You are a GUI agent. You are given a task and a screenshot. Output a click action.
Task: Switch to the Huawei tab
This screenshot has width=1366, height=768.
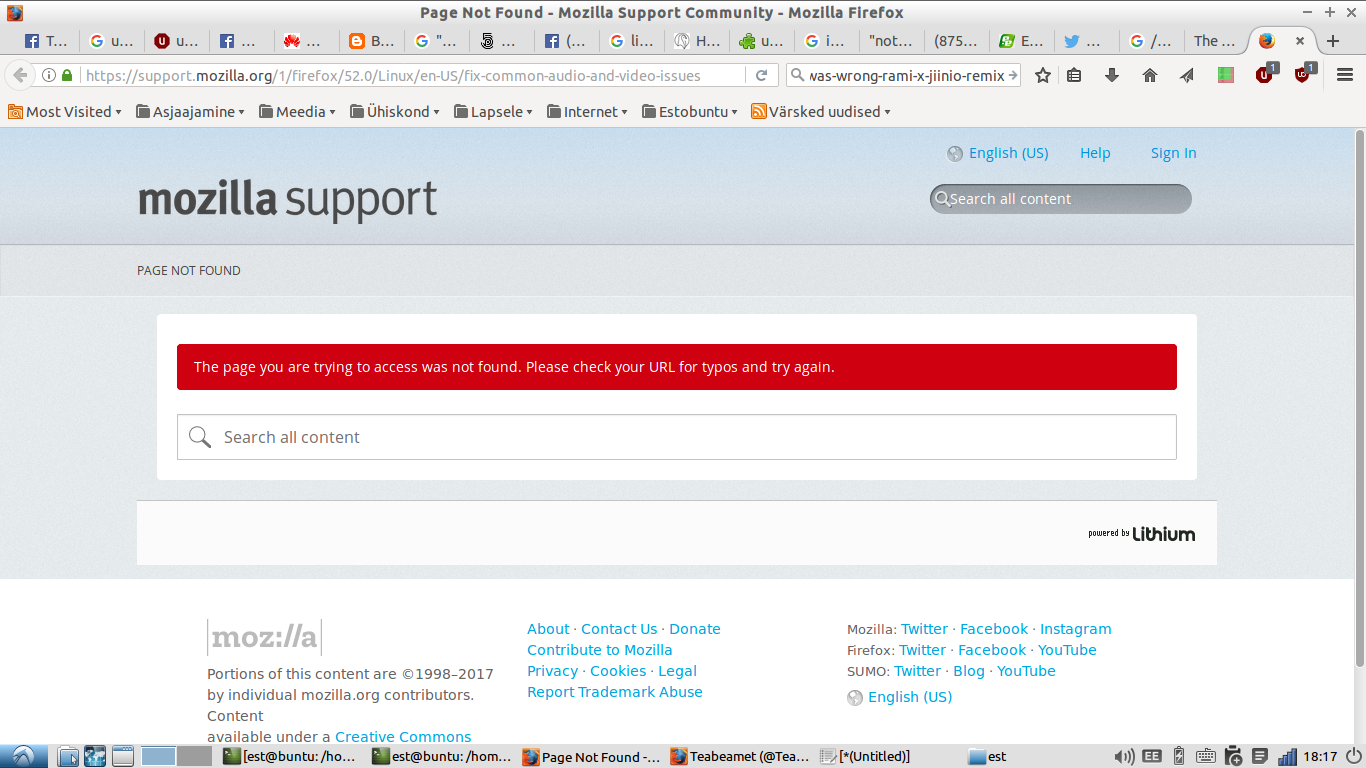point(305,41)
